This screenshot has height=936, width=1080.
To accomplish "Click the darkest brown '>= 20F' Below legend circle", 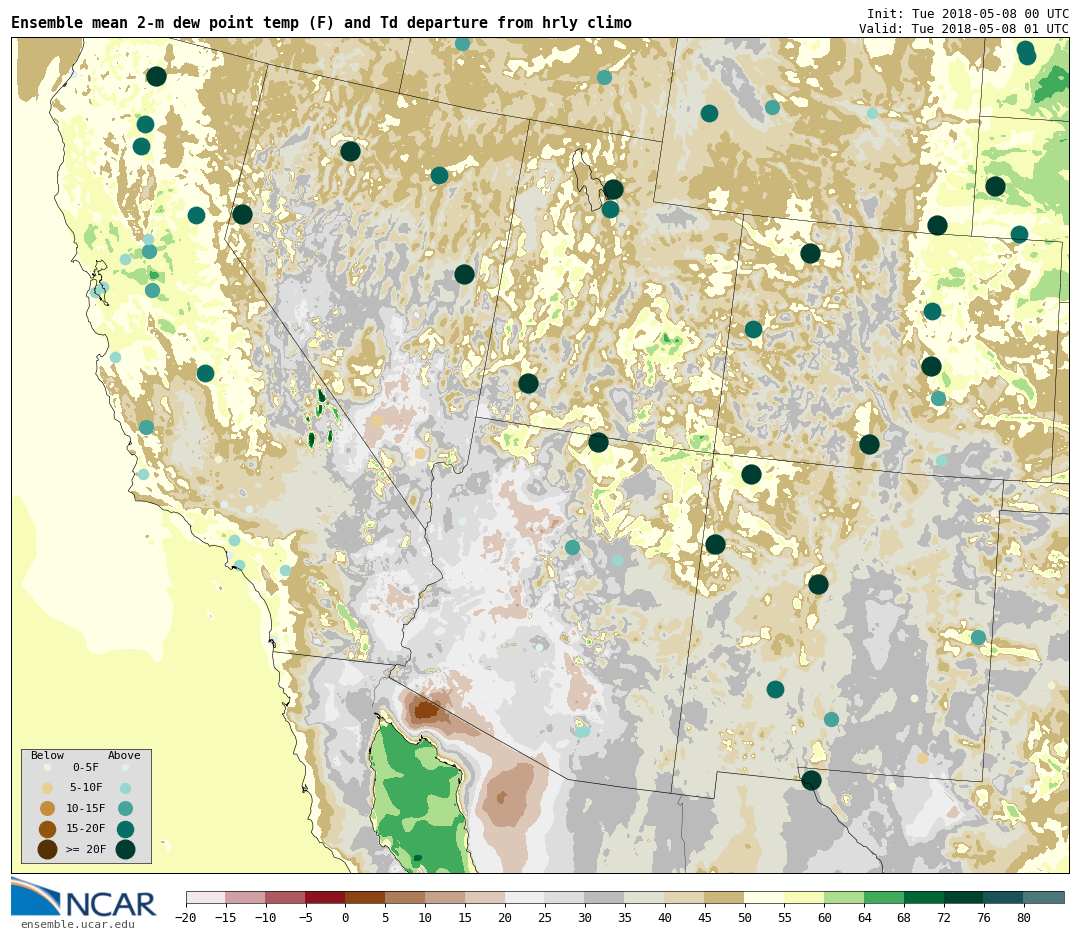I will (47, 850).
